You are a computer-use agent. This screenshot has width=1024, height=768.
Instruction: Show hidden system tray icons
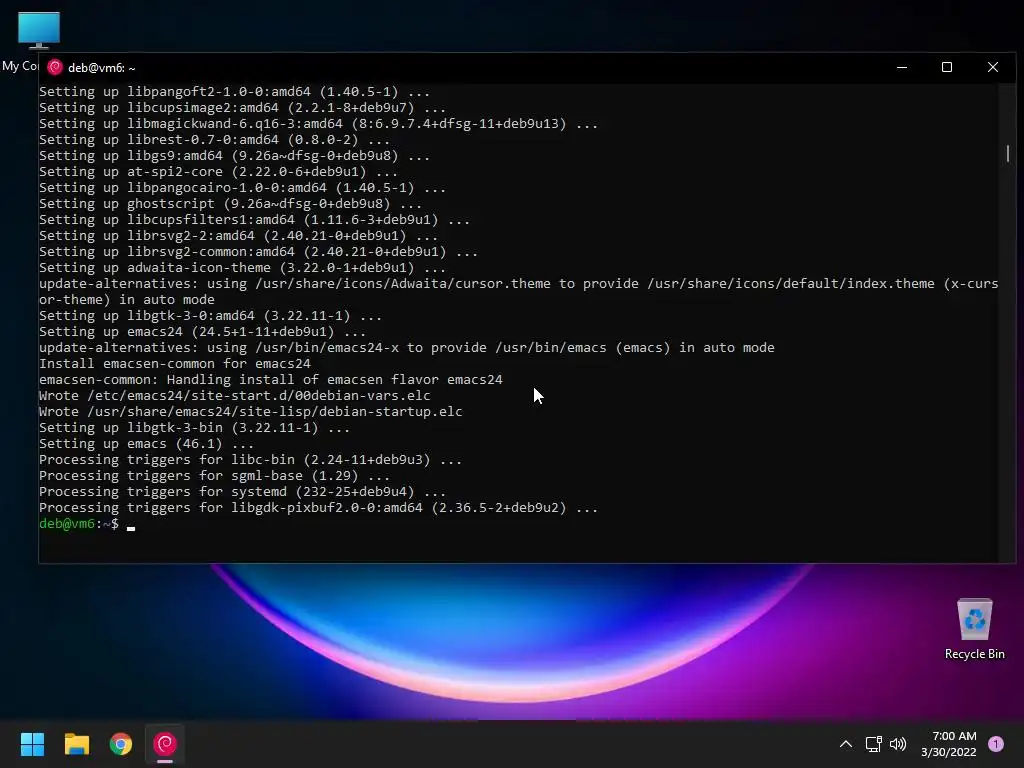[846, 744]
